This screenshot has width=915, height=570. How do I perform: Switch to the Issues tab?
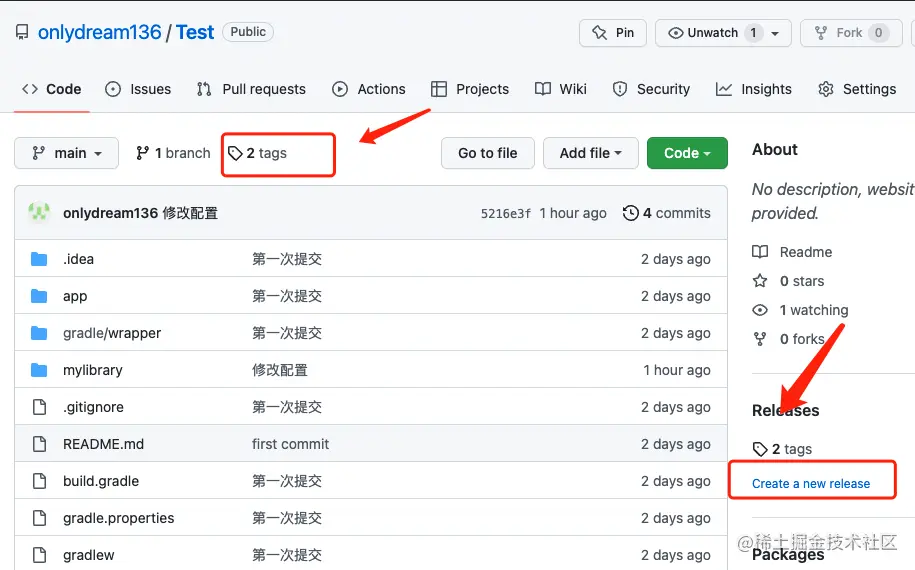[x=138, y=89]
